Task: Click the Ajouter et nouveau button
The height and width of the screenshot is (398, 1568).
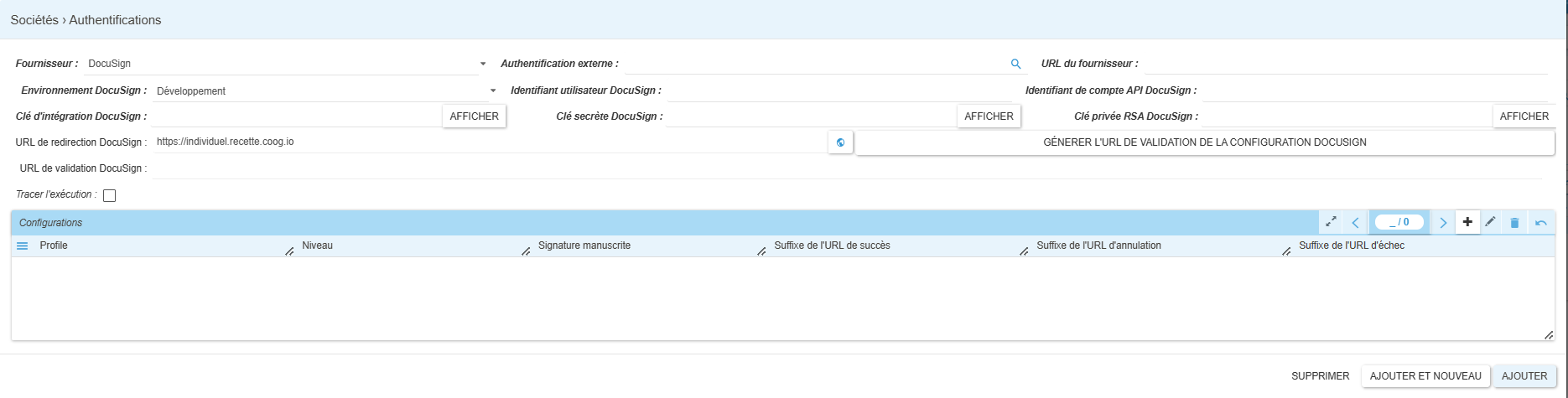Action: click(x=1425, y=376)
